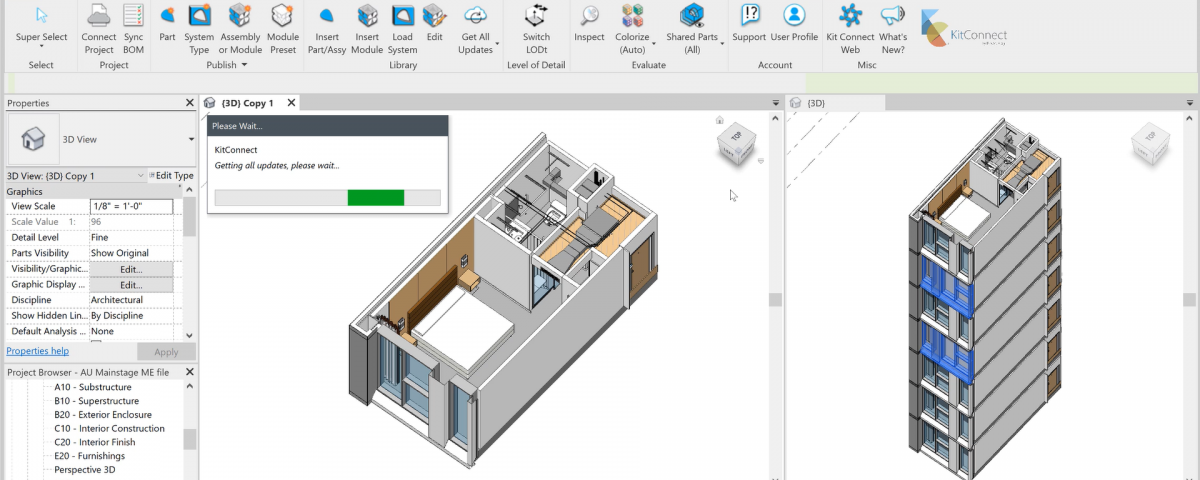
Task: Click Edit for Graphic Display options
Action: tap(131, 285)
